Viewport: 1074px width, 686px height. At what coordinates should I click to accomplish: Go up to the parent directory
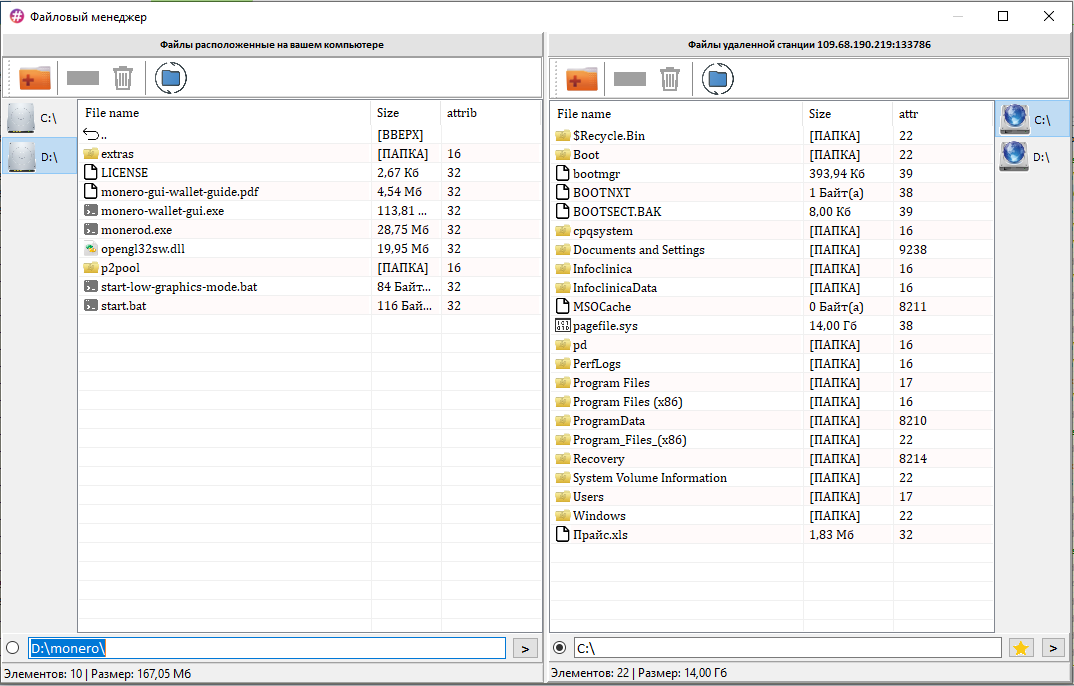(x=104, y=135)
